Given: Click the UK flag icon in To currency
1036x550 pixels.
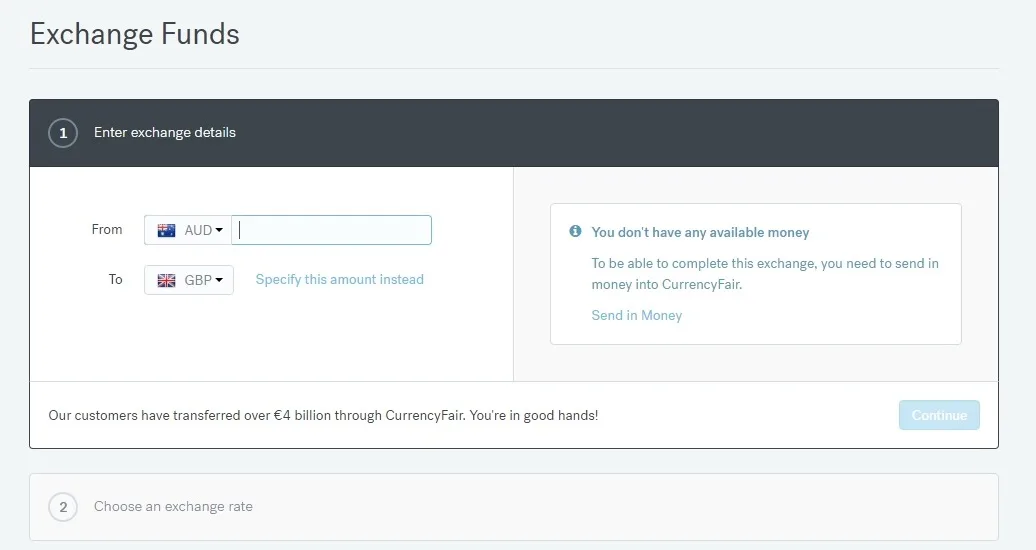Looking at the screenshot, I should 166,281.
